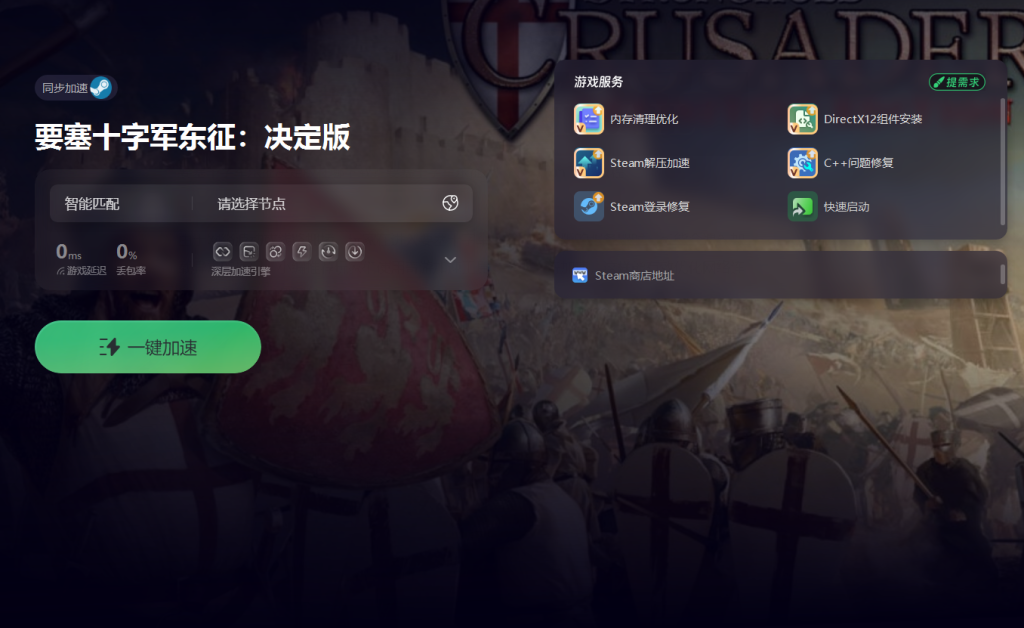Expand the 深层加速引擎 chevron
Screen dimensions: 1024x628
coord(450,260)
